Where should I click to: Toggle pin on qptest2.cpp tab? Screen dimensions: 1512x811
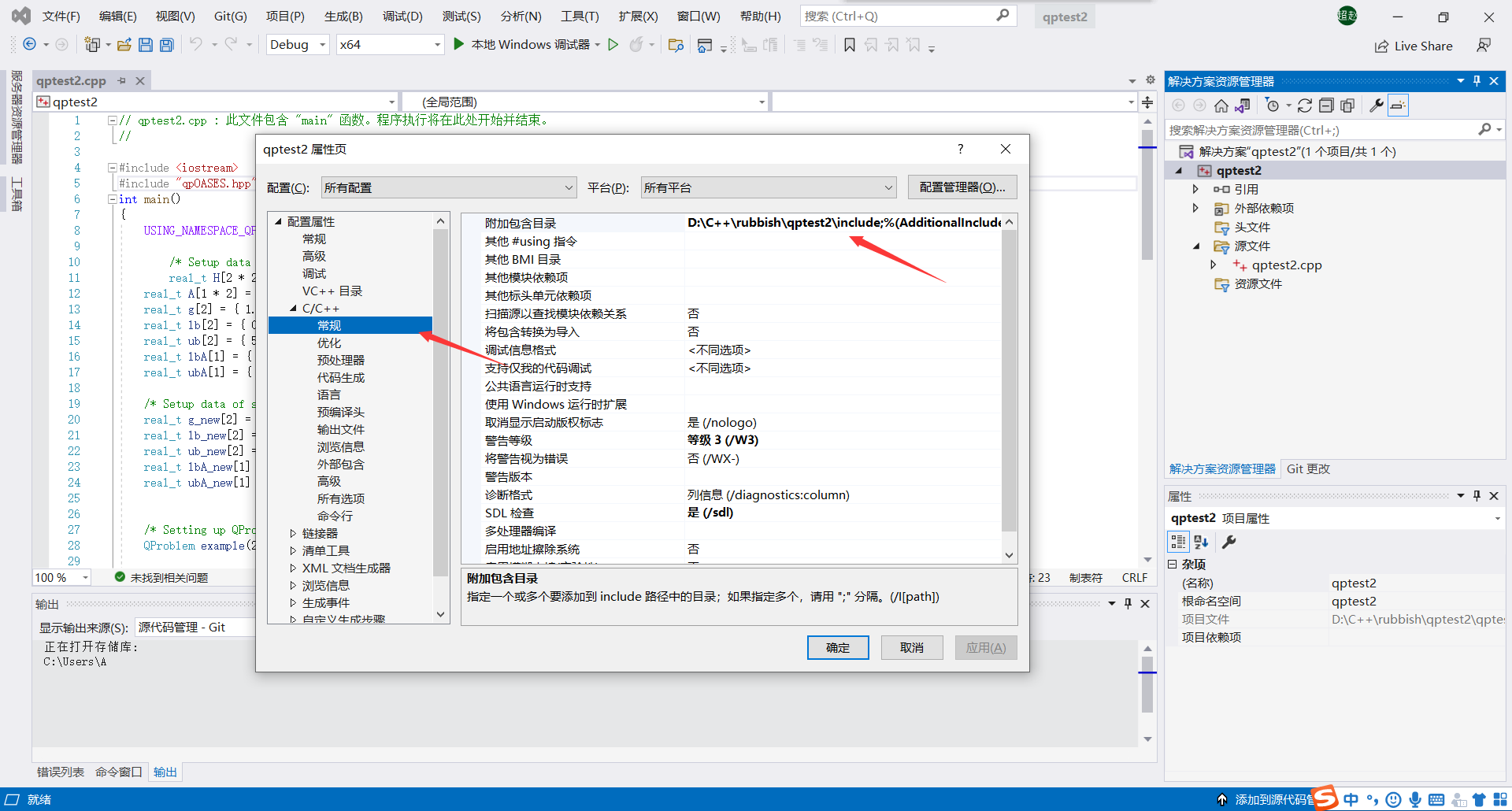121,80
